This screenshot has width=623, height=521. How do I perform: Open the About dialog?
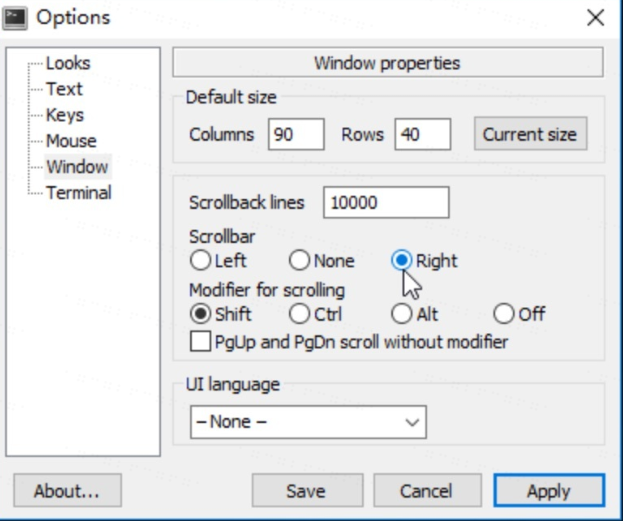(67, 491)
